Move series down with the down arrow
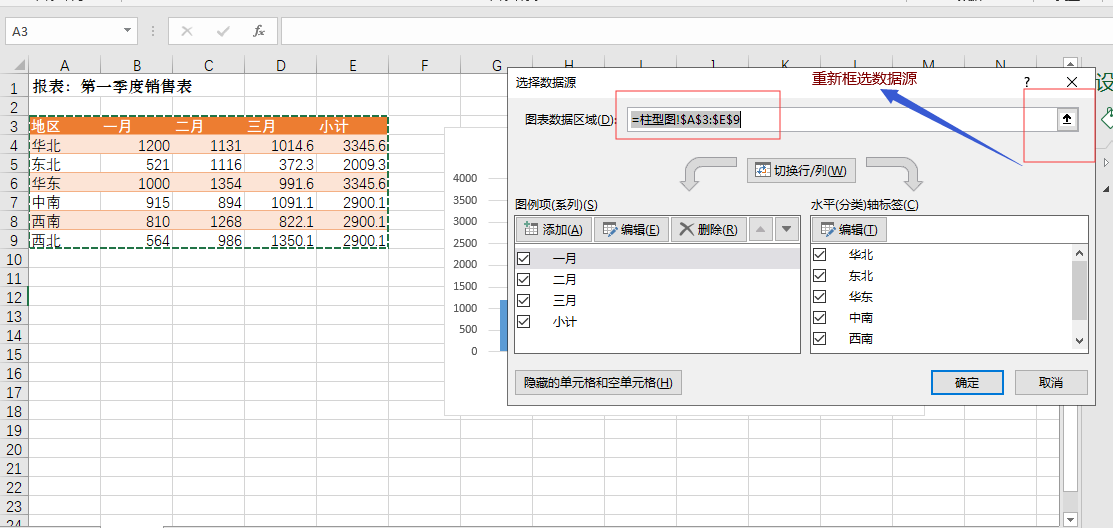The height and width of the screenshot is (528, 1113). point(785,229)
